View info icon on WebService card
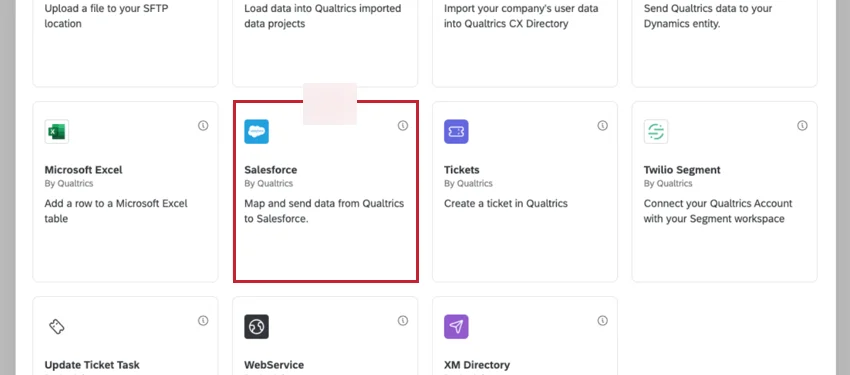The width and height of the screenshot is (850, 375). (403, 321)
